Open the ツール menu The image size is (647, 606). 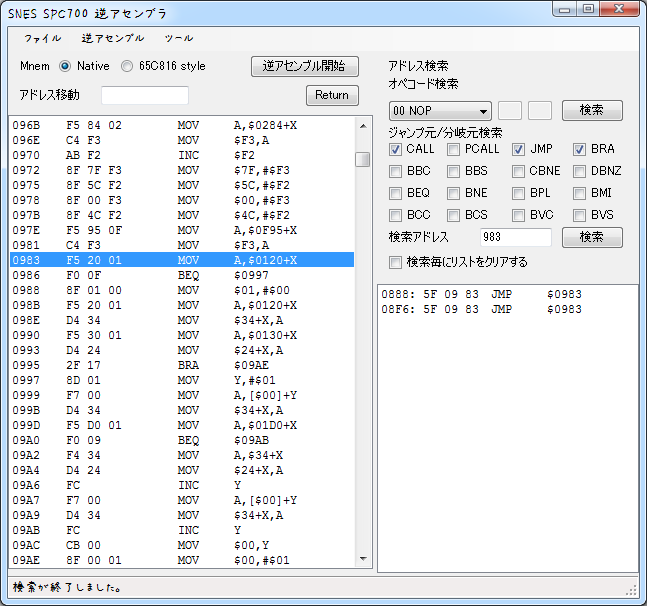[x=179, y=38]
